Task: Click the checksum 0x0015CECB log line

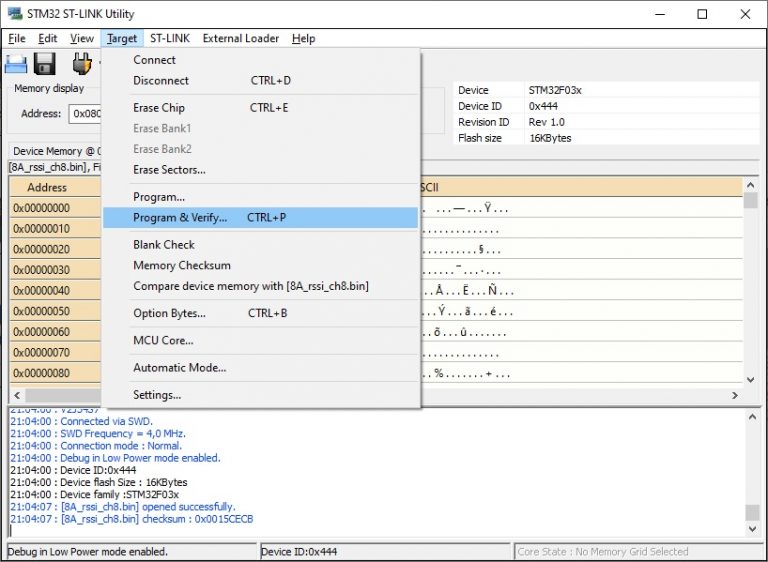Action: tap(132, 519)
